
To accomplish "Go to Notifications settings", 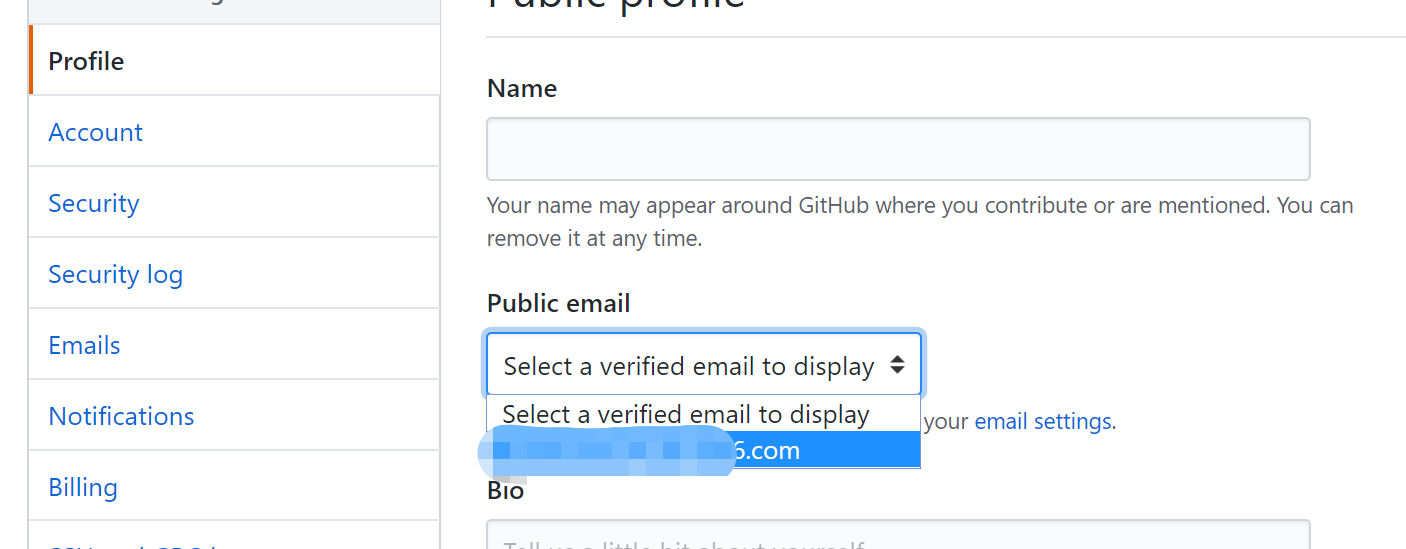I will (122, 416).
